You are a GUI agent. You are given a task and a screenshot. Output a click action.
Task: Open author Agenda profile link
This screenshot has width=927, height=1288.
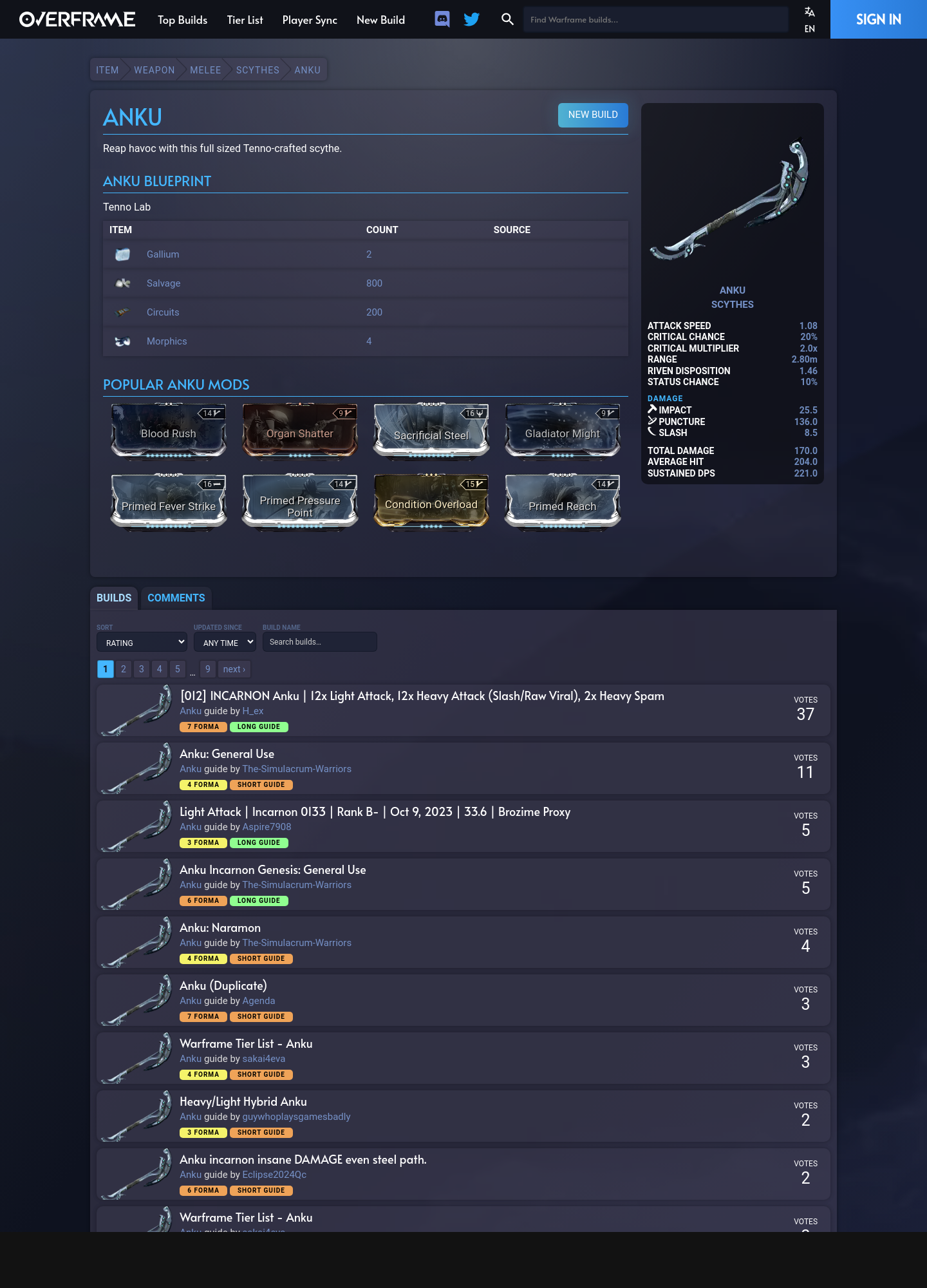pyautogui.click(x=259, y=1001)
